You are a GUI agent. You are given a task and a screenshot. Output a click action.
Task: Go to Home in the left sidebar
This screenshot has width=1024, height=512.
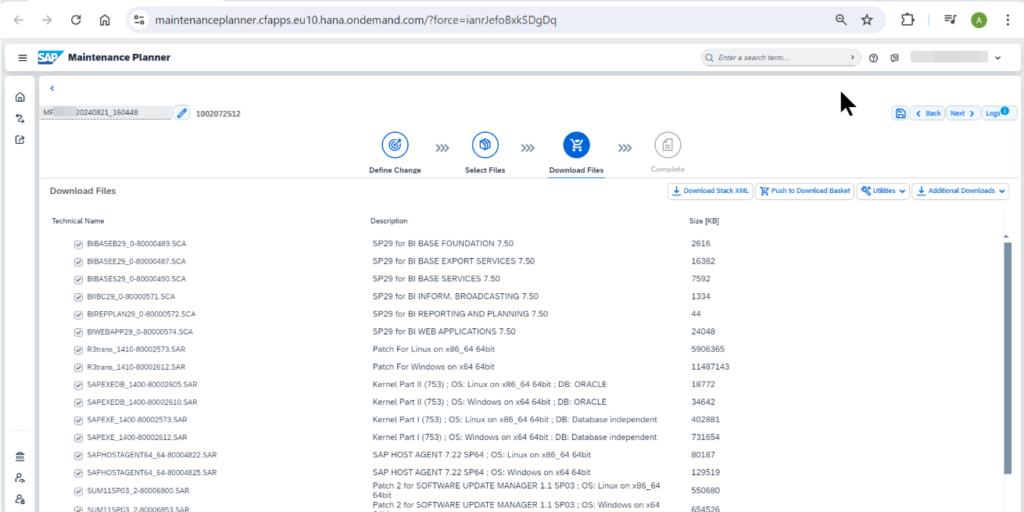[20, 97]
